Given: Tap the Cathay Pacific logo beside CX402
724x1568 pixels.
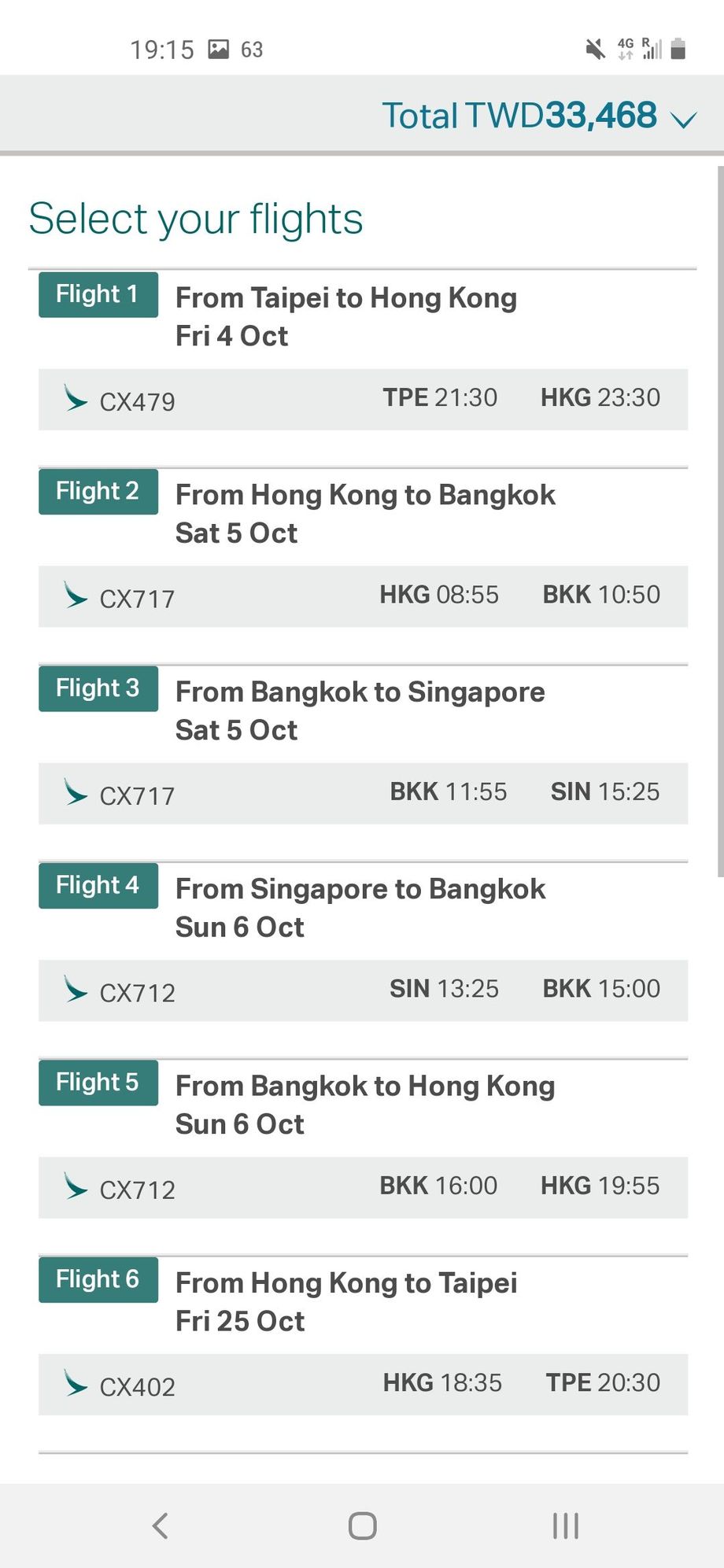Looking at the screenshot, I should (75, 1383).
